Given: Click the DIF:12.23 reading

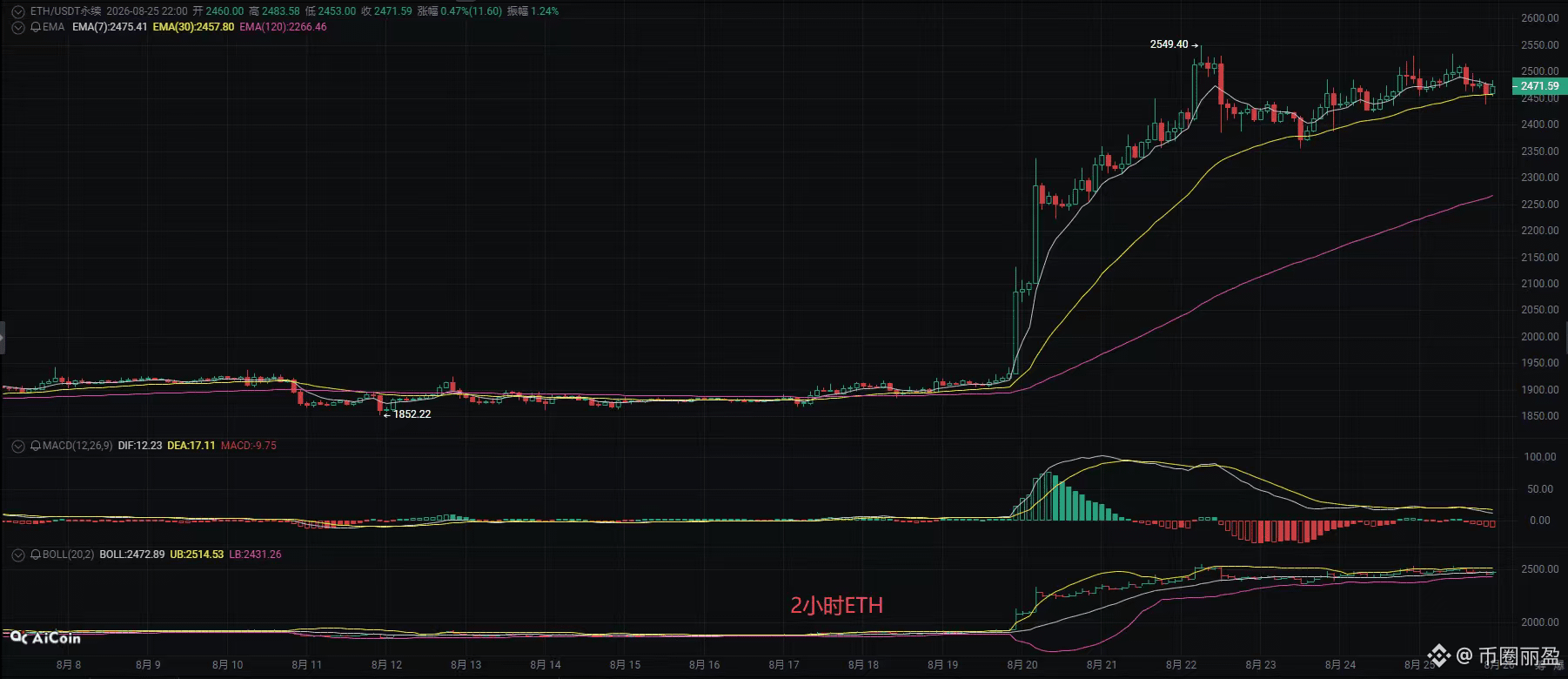Looking at the screenshot, I should (140, 446).
